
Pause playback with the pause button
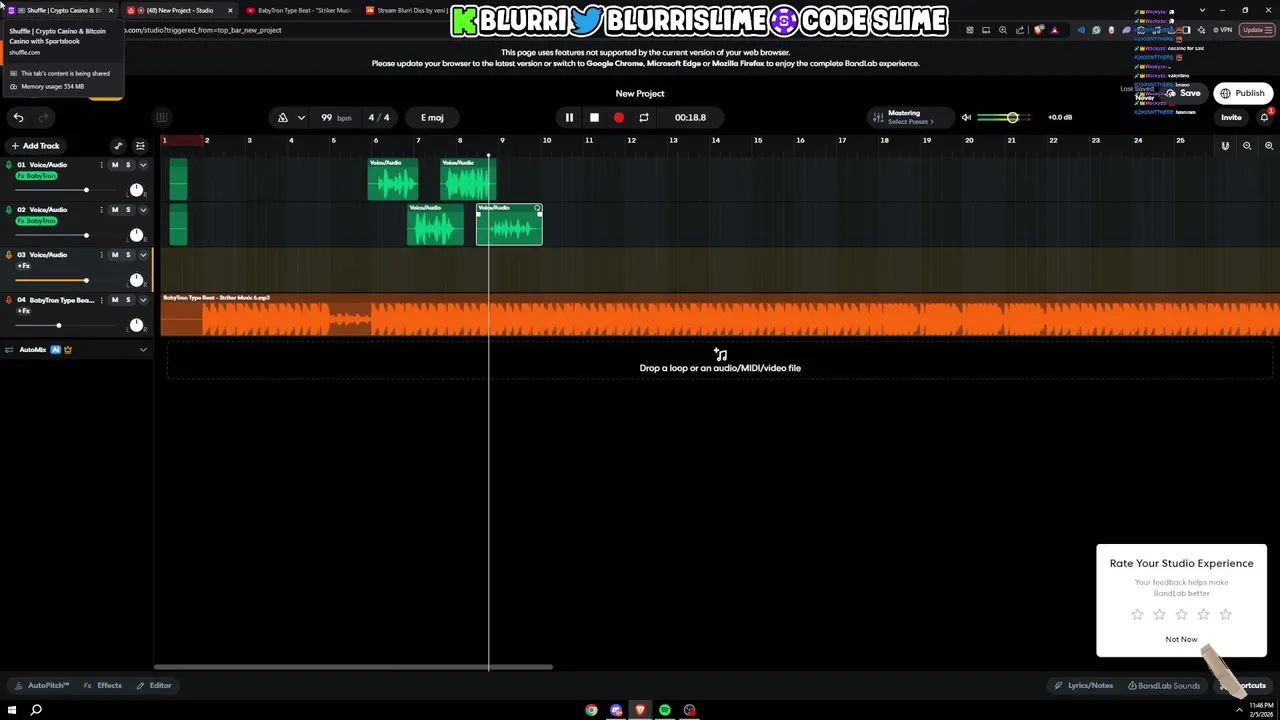click(x=569, y=118)
